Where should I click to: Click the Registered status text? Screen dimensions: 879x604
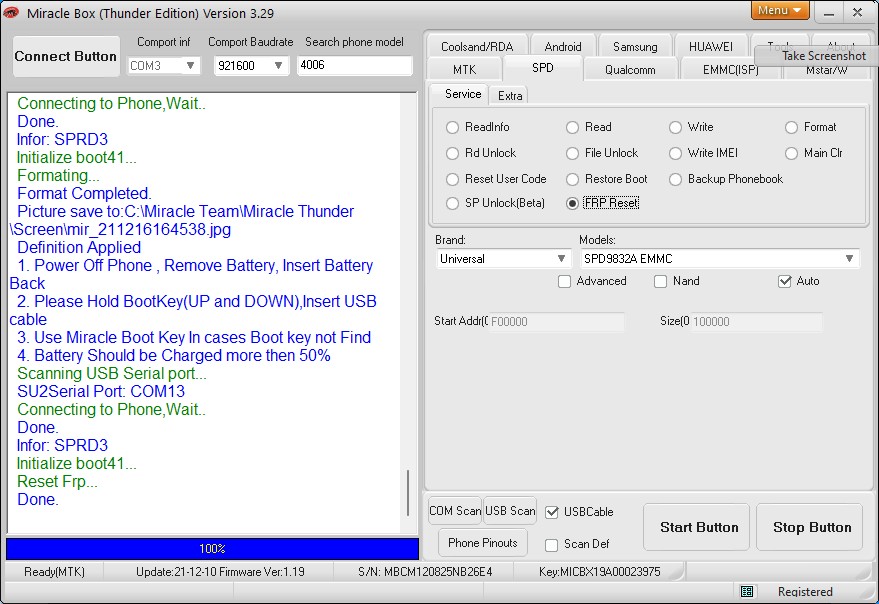click(805, 592)
